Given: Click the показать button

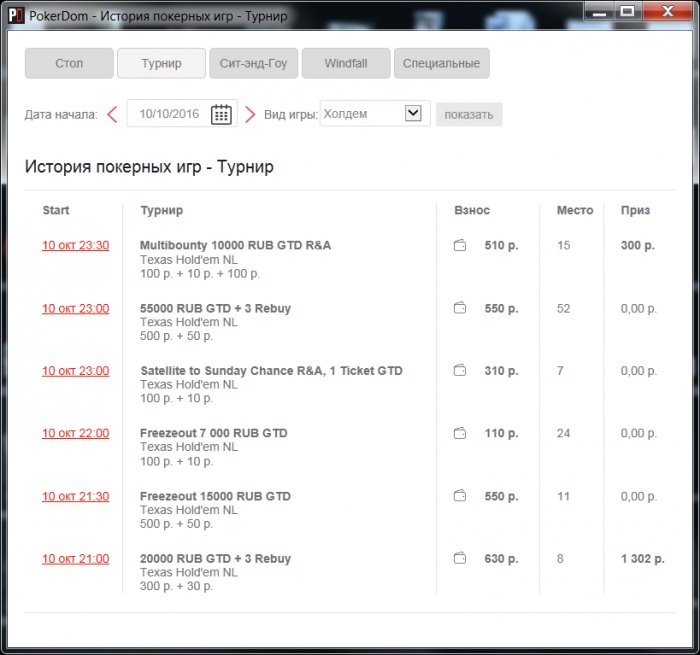Looking at the screenshot, I should (x=469, y=115).
